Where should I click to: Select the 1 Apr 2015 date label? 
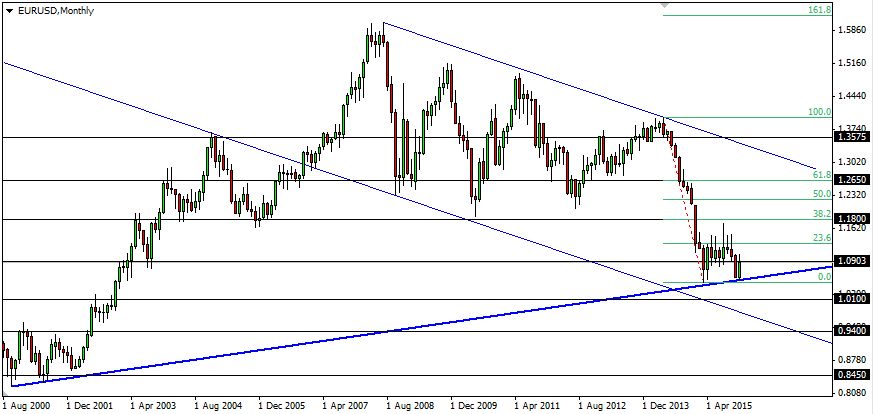point(730,407)
